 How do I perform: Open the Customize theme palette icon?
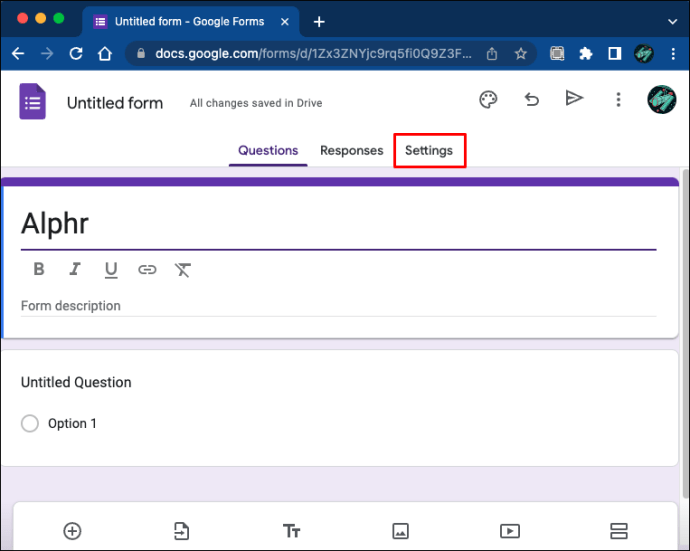tap(488, 99)
